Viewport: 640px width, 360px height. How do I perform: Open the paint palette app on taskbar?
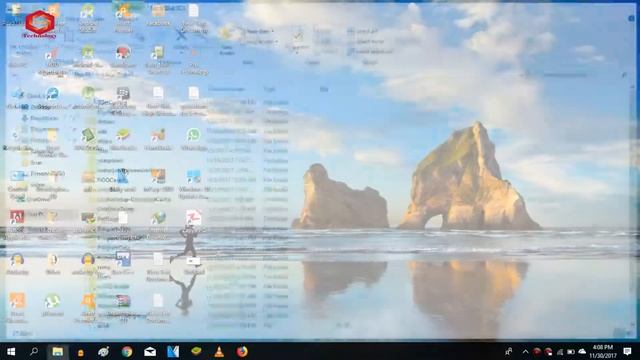pos(104,351)
